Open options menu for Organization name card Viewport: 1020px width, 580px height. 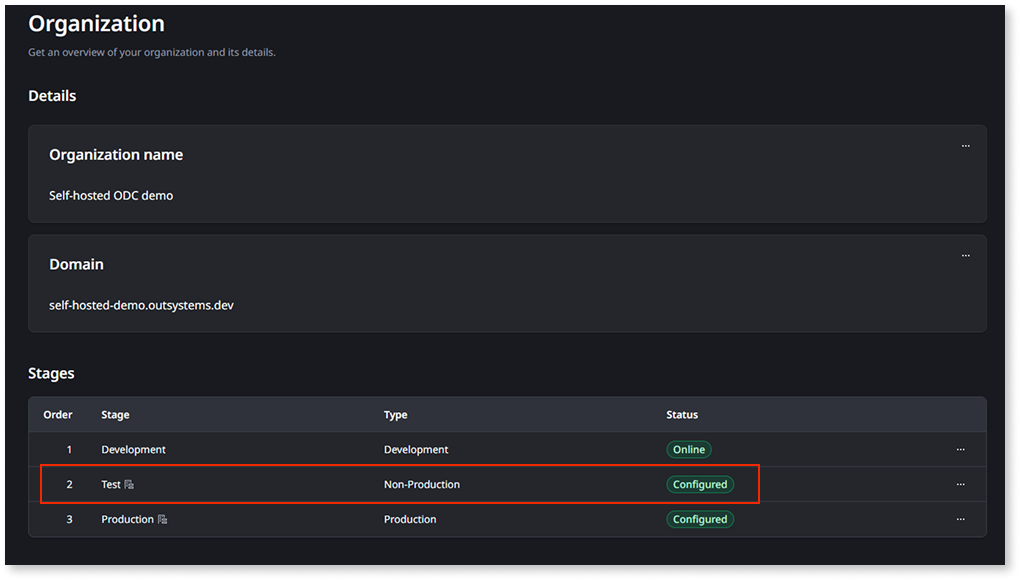coord(965,146)
